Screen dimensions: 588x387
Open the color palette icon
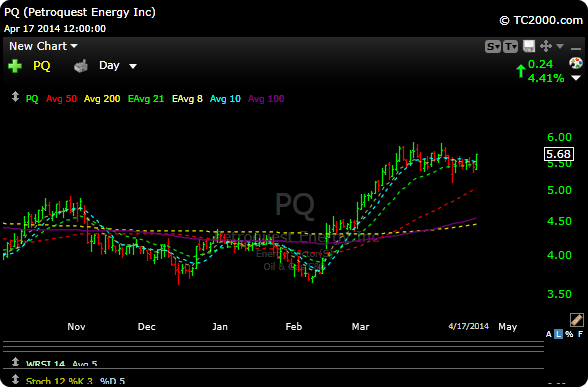click(x=576, y=63)
